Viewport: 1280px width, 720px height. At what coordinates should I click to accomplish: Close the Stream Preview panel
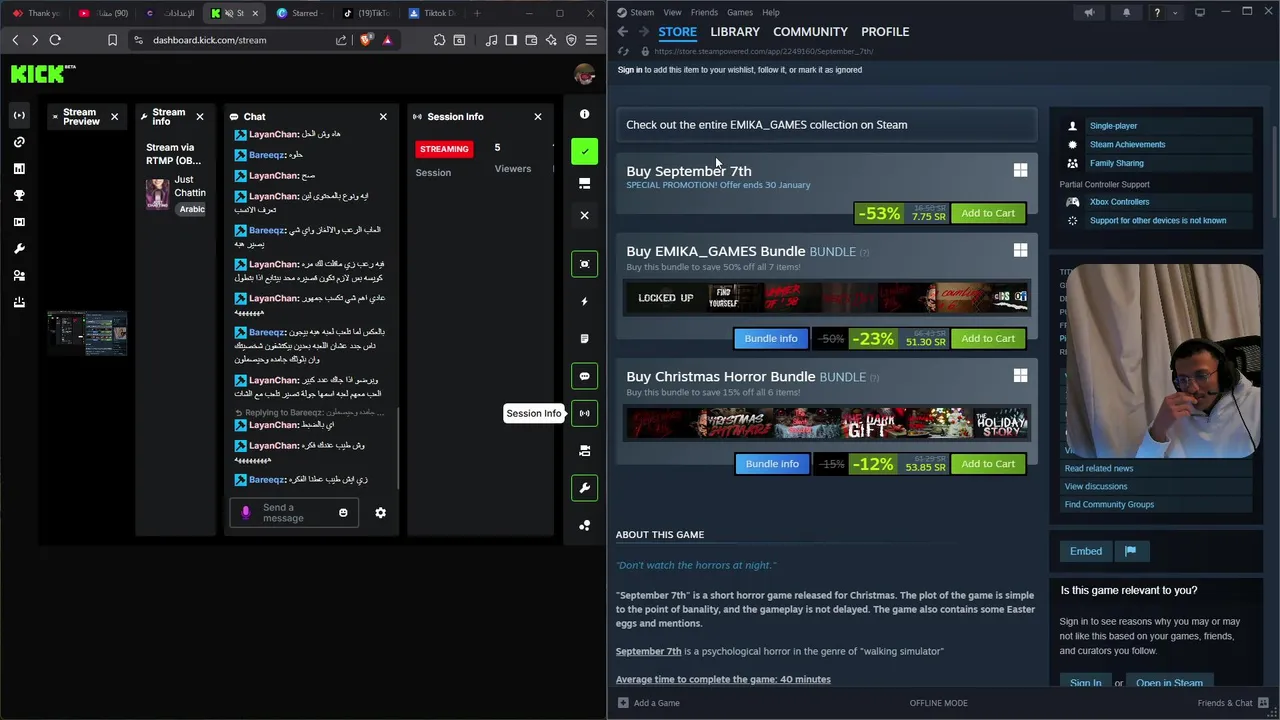tap(114, 117)
